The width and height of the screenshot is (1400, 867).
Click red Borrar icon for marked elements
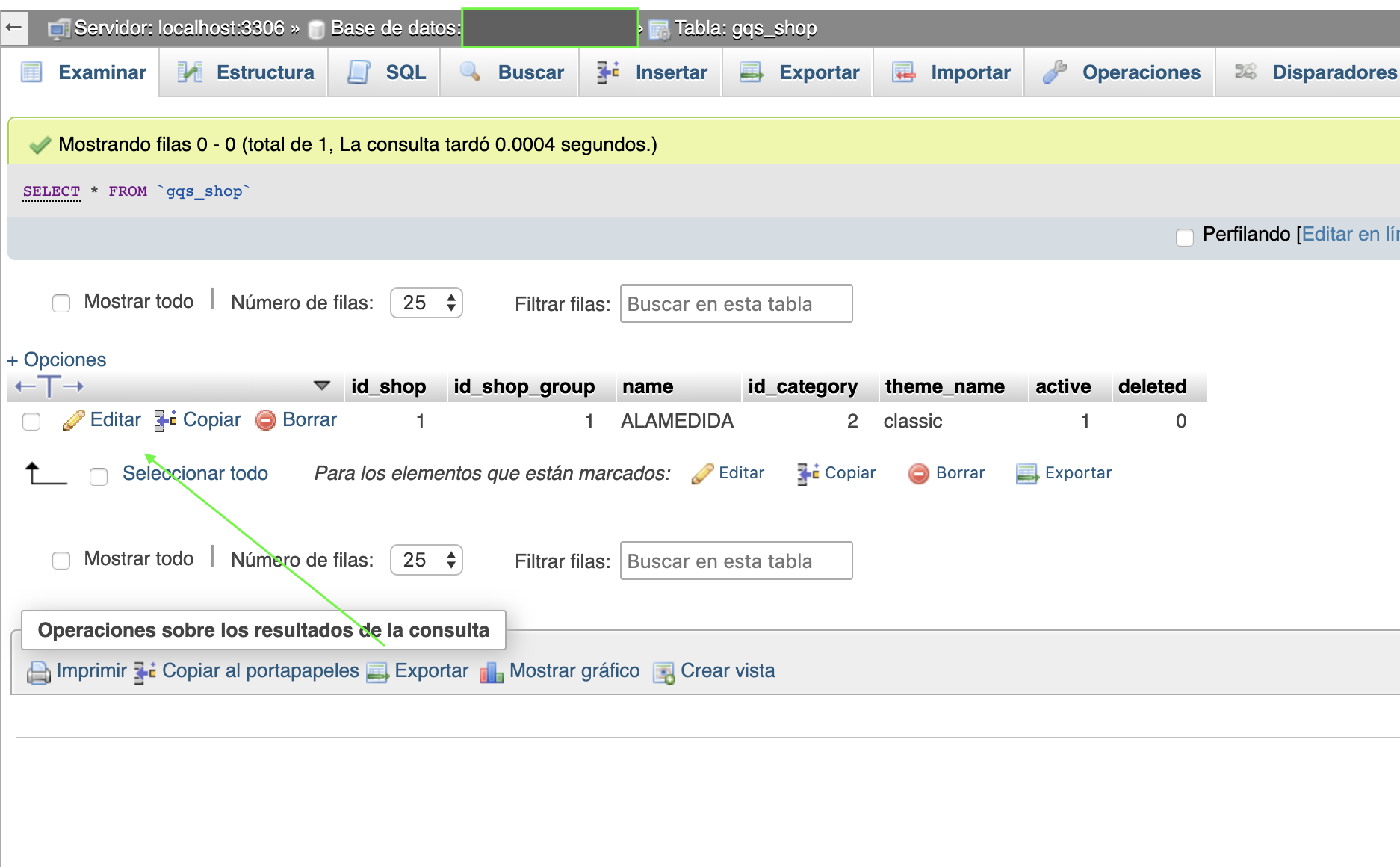point(919,473)
